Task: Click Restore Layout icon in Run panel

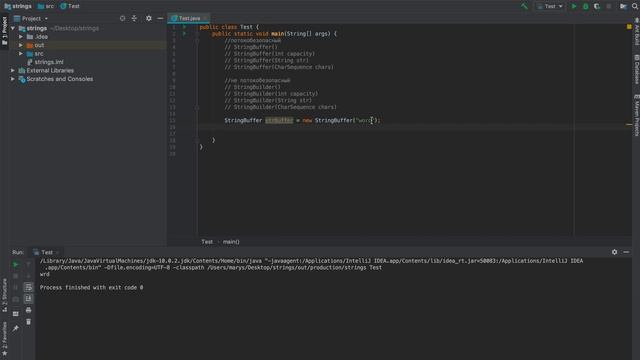Action: (16, 314)
